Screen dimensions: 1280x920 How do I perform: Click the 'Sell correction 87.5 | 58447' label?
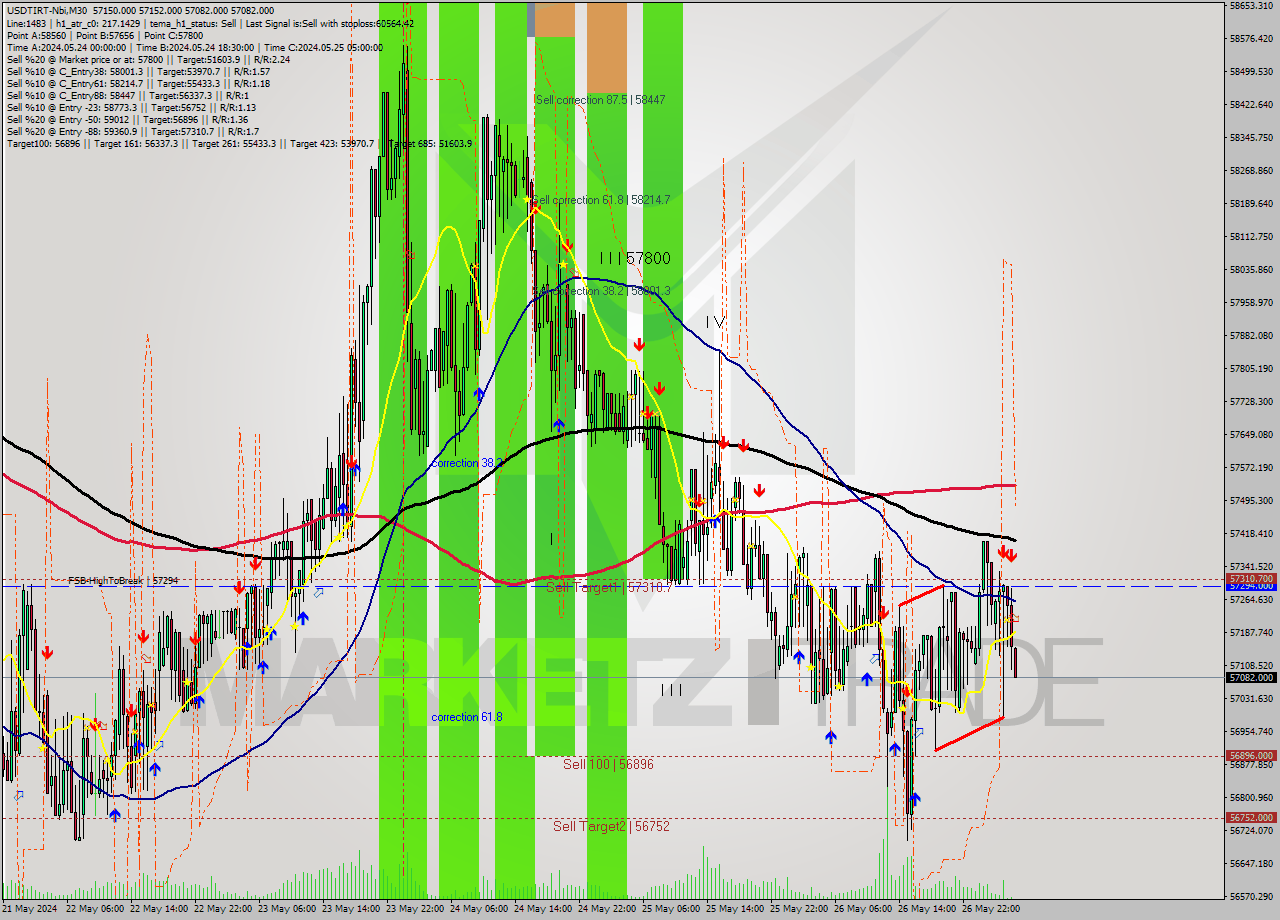coord(600,100)
